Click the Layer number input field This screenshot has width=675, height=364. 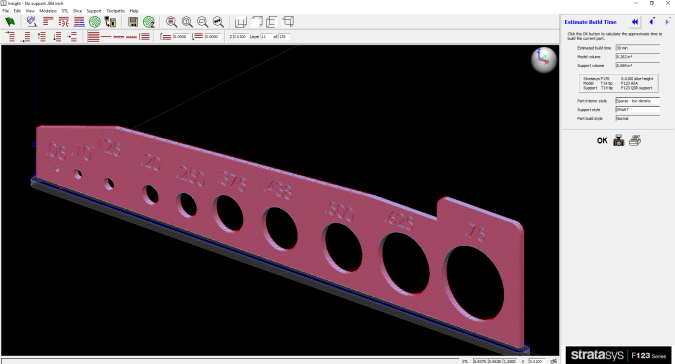click(266, 37)
